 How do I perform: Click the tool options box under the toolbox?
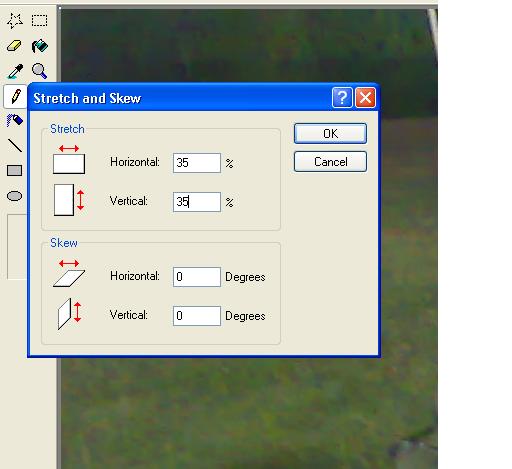coord(17,247)
